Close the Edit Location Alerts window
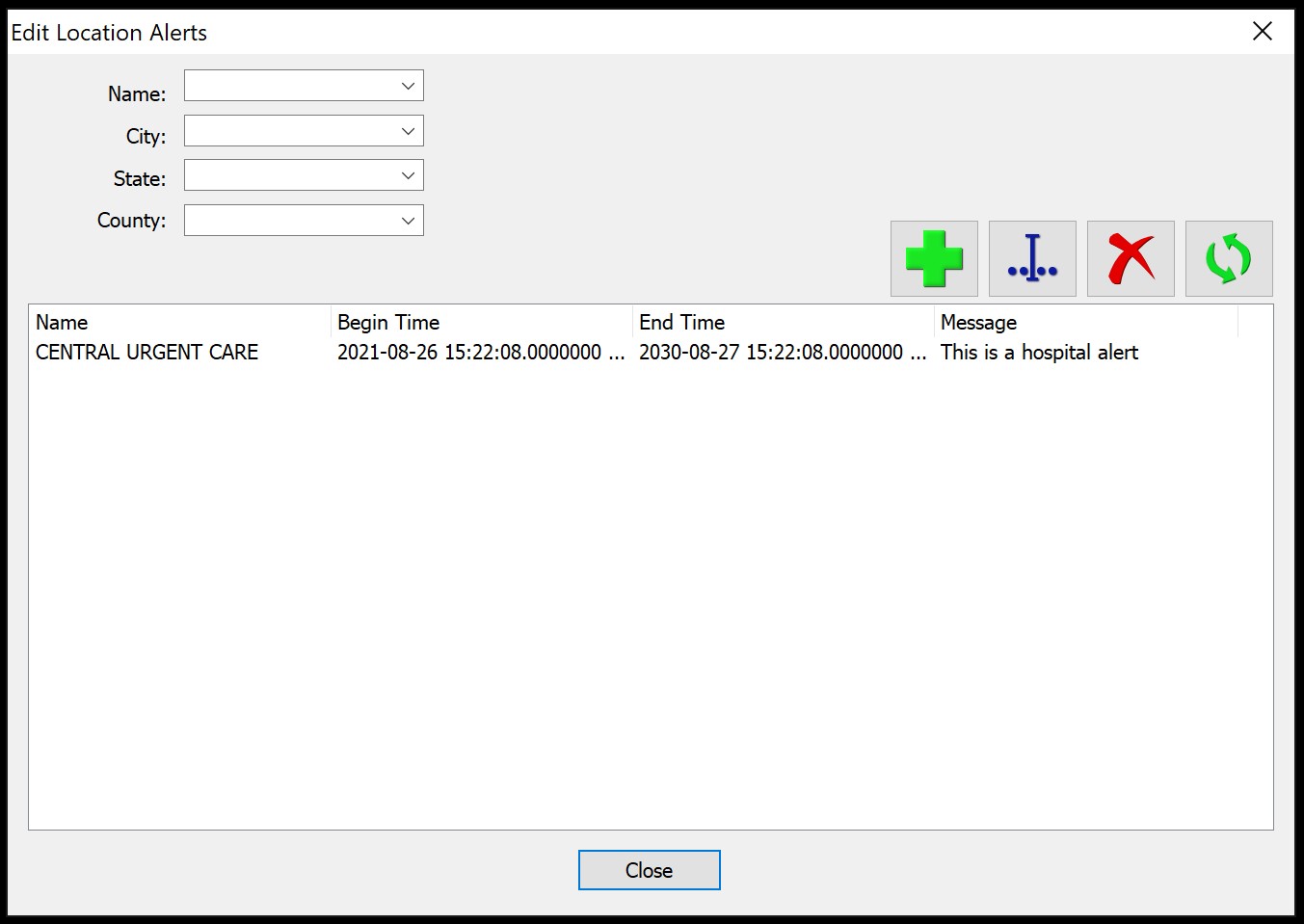The image size is (1304, 924). click(1262, 32)
